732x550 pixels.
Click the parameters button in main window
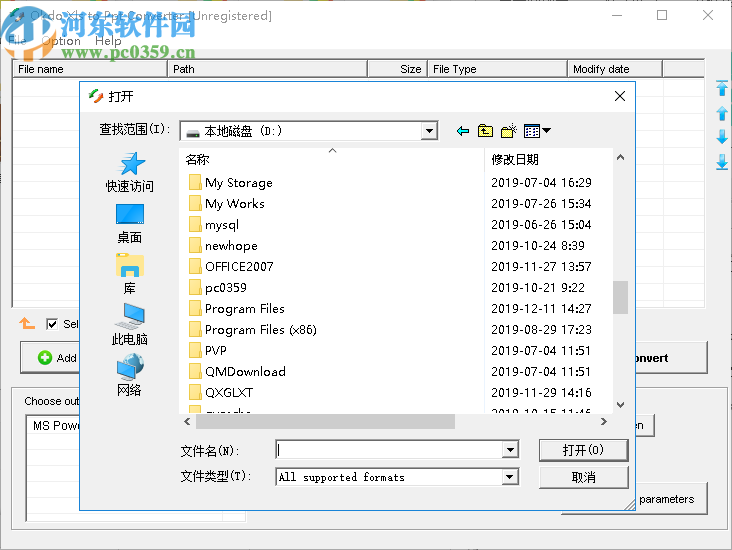click(x=671, y=499)
